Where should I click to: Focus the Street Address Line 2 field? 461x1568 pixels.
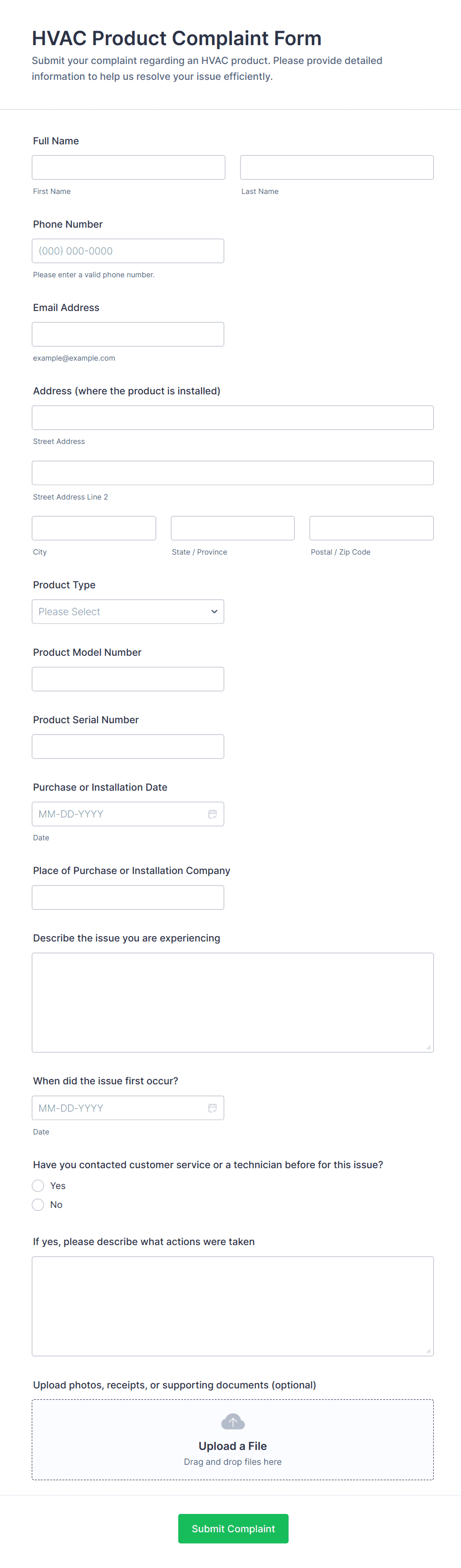(x=232, y=473)
